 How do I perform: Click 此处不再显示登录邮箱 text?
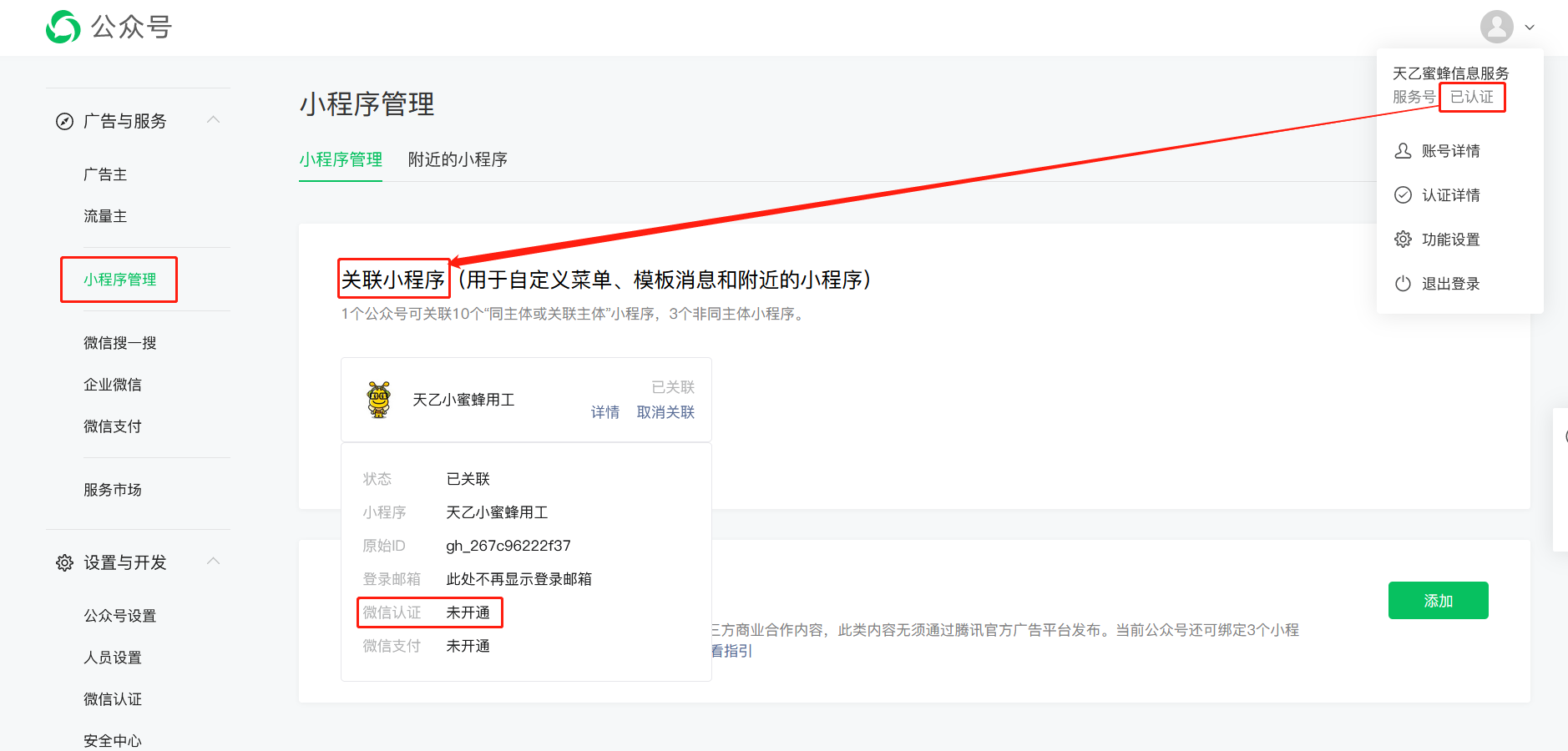[x=518, y=579]
